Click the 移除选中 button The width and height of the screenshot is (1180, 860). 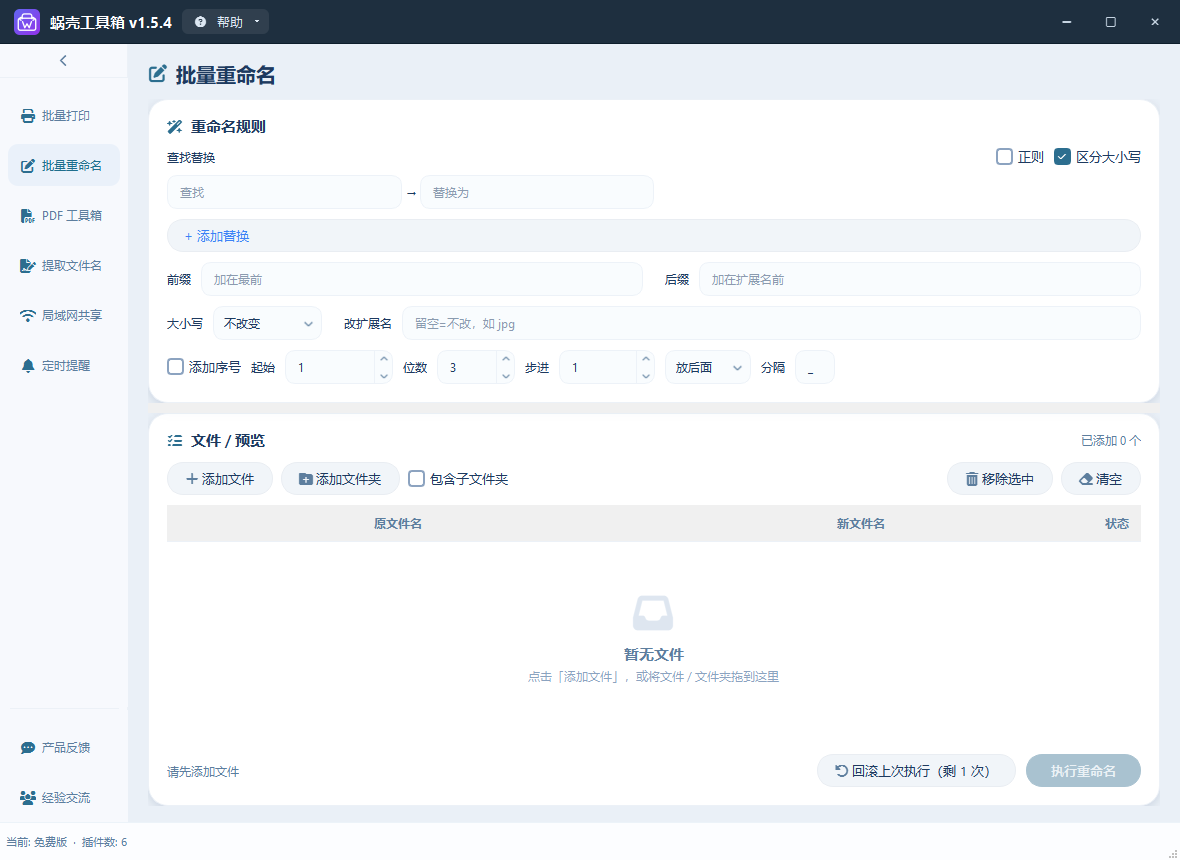[999, 479]
